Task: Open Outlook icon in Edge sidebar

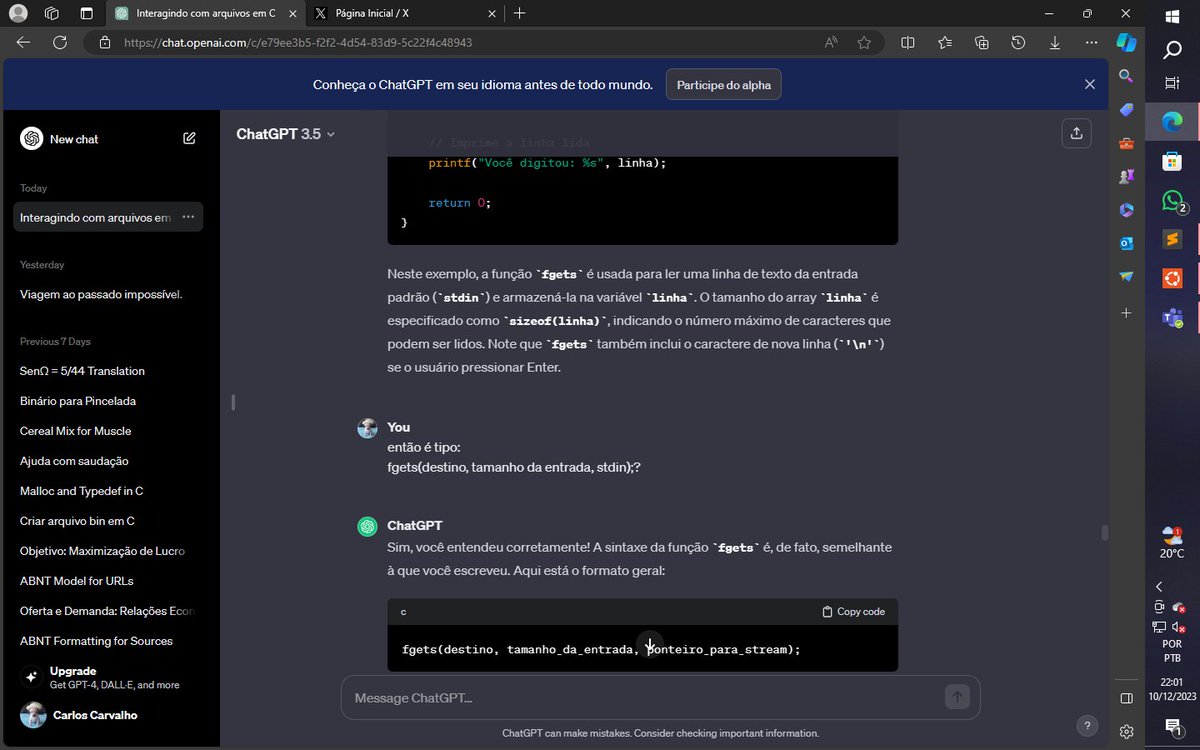Action: 1126,243
